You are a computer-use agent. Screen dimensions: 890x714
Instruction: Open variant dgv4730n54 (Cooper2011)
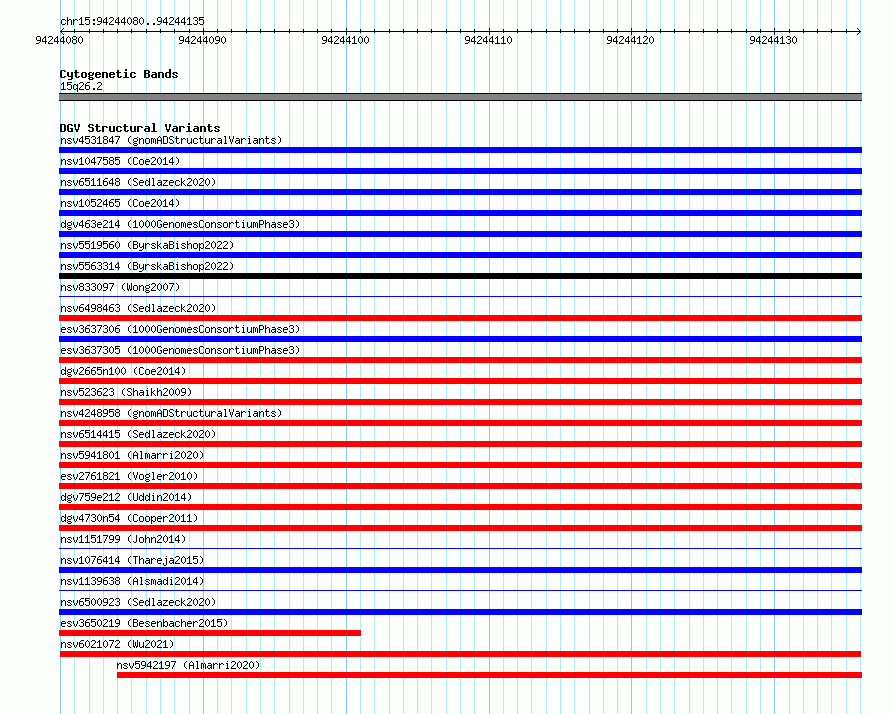129,518
